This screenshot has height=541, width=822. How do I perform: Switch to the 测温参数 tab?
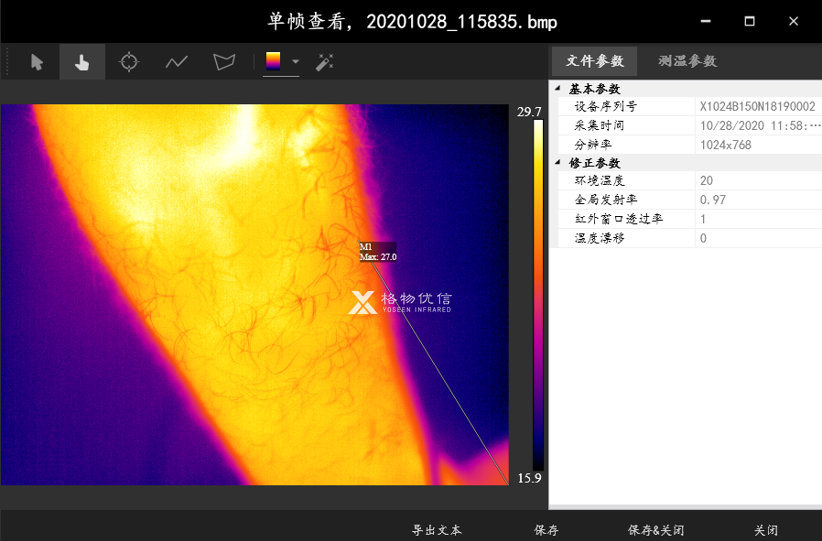point(687,61)
